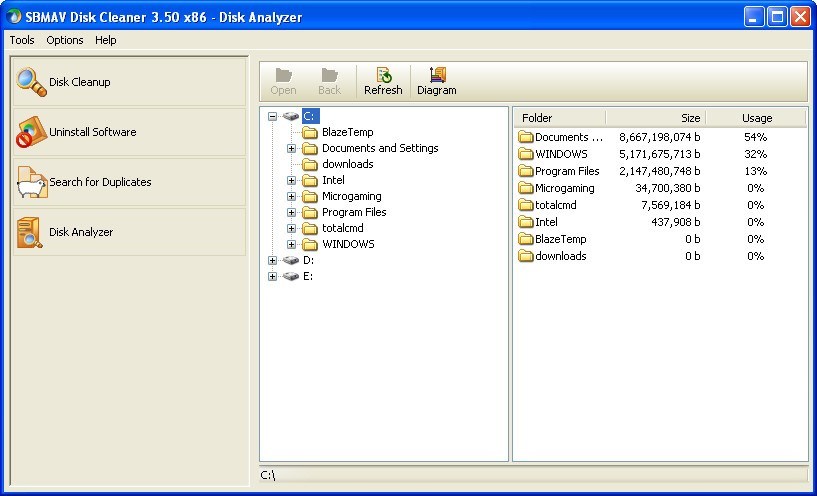Viewport: 817px width, 496px height.
Task: Click Program Files folder icon in tree
Action: click(310, 213)
